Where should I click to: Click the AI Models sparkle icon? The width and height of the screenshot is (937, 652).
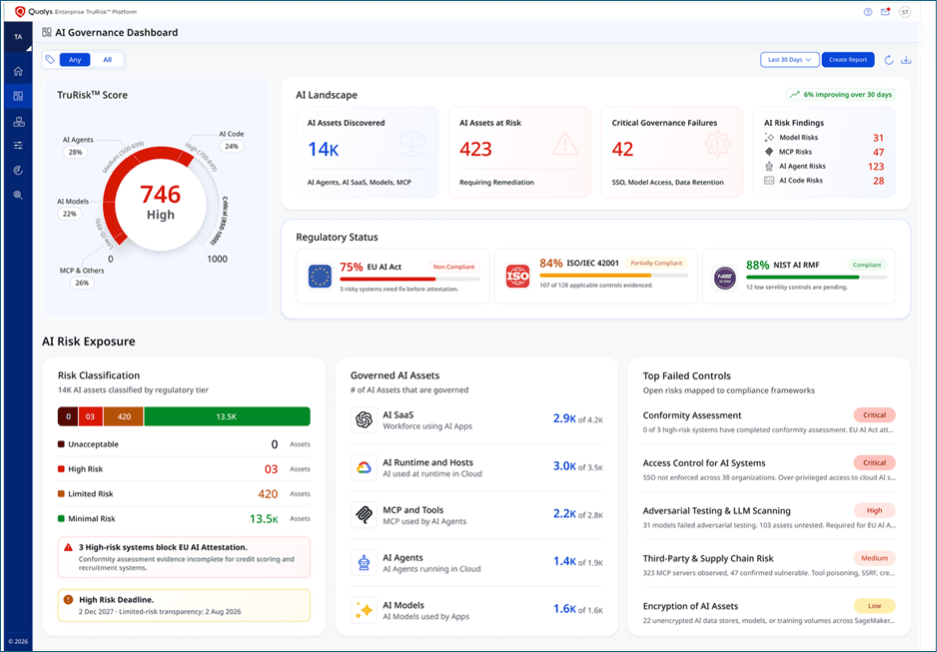coord(364,610)
